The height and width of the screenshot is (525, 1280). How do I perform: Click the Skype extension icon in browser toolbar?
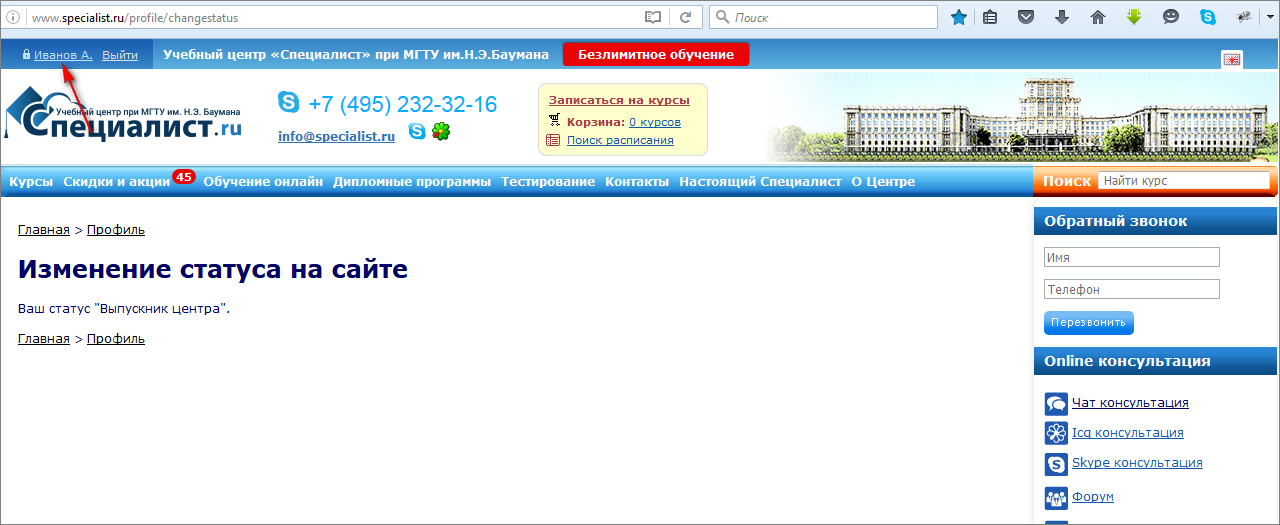(x=1208, y=17)
